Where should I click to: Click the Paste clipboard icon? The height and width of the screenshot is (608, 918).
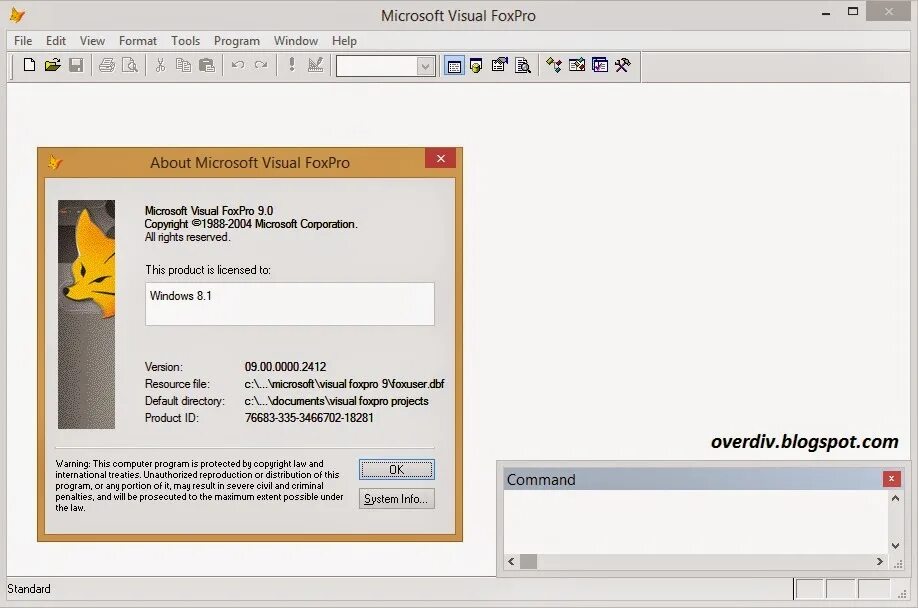point(207,65)
